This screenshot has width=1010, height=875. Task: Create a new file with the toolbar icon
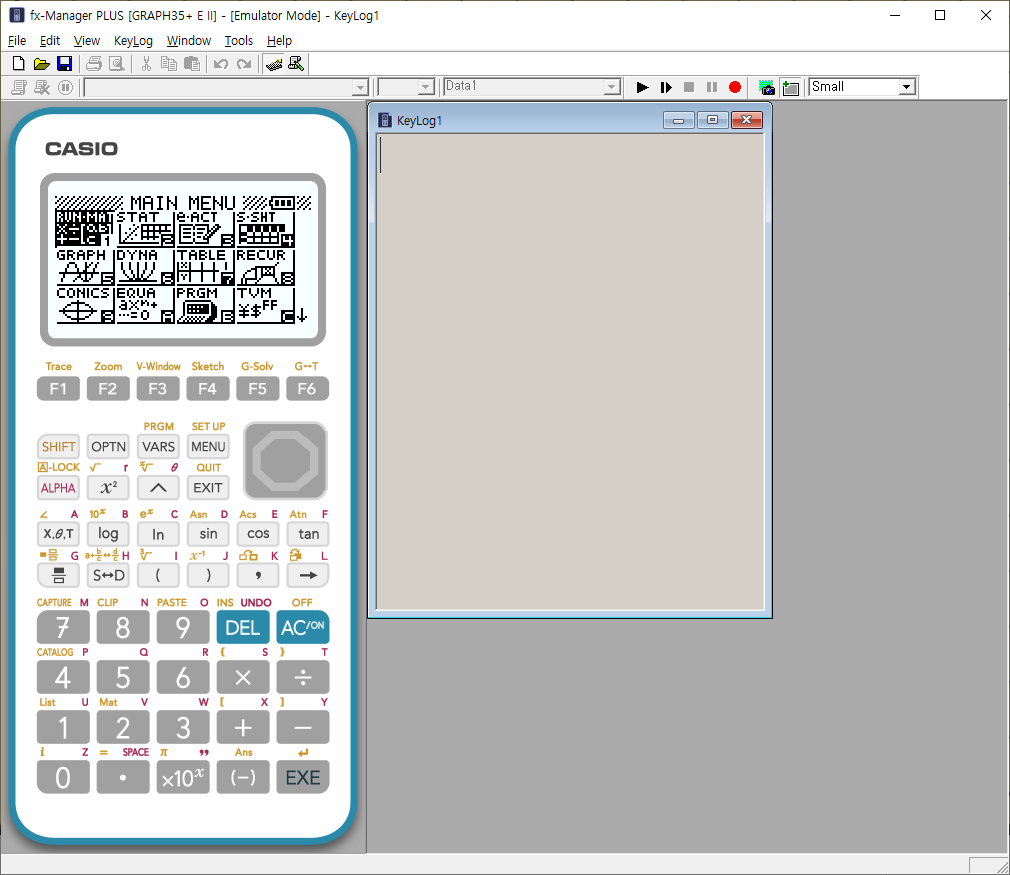pyautogui.click(x=19, y=64)
